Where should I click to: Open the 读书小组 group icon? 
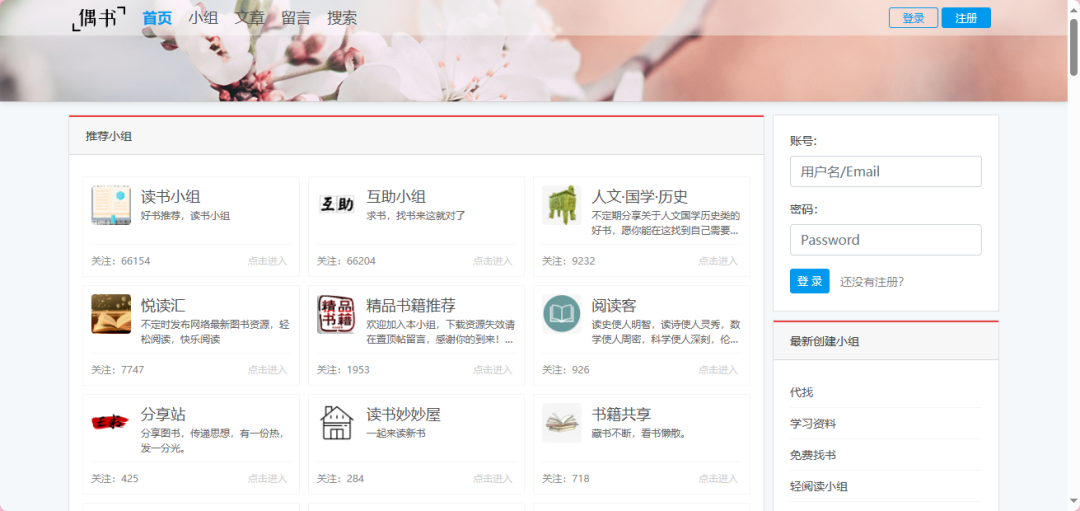(x=111, y=205)
